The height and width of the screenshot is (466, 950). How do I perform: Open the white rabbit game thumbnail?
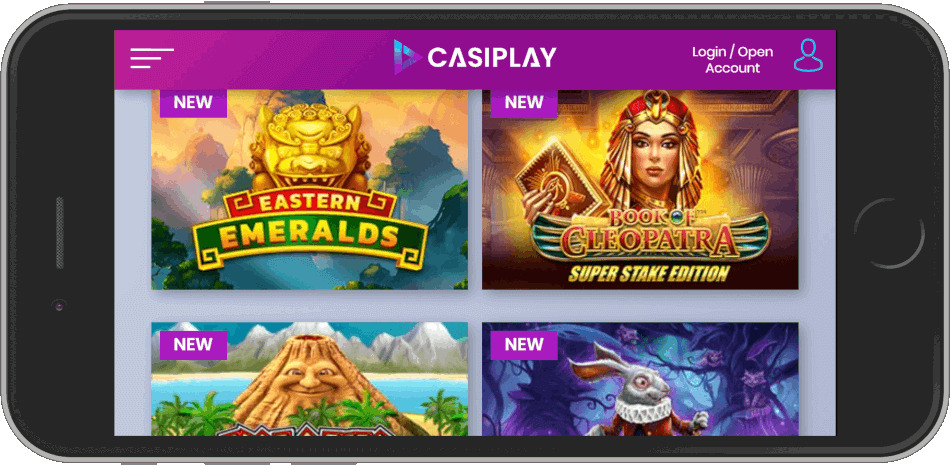pyautogui.click(x=640, y=379)
